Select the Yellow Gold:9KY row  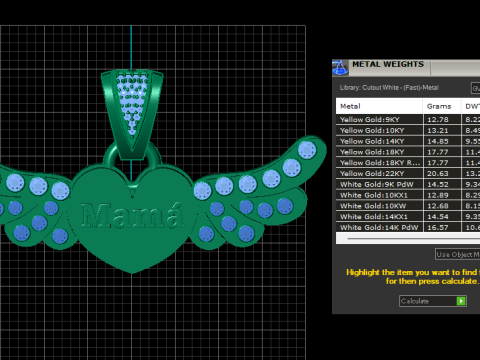(x=408, y=119)
